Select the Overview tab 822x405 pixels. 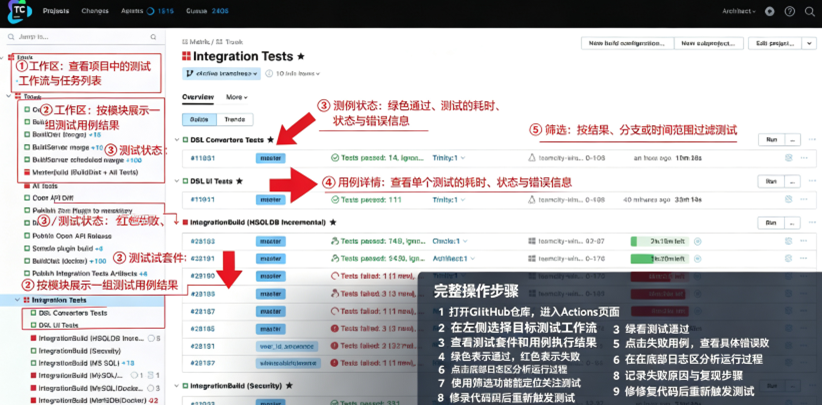click(198, 97)
